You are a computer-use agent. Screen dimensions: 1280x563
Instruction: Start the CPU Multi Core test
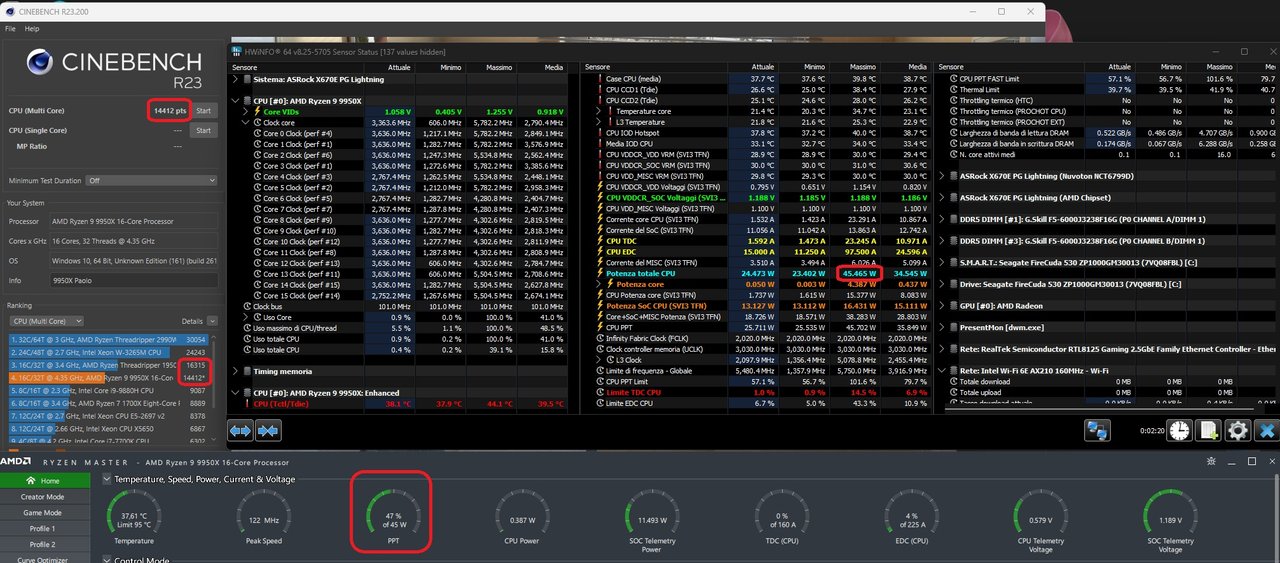click(203, 110)
